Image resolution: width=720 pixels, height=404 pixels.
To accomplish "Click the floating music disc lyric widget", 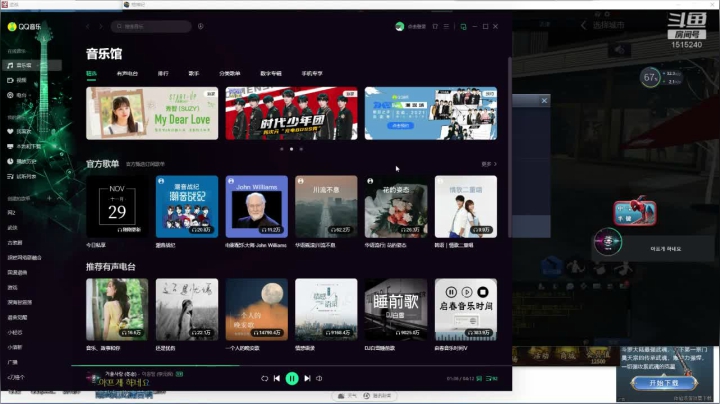I will pyautogui.click(x=608, y=241).
